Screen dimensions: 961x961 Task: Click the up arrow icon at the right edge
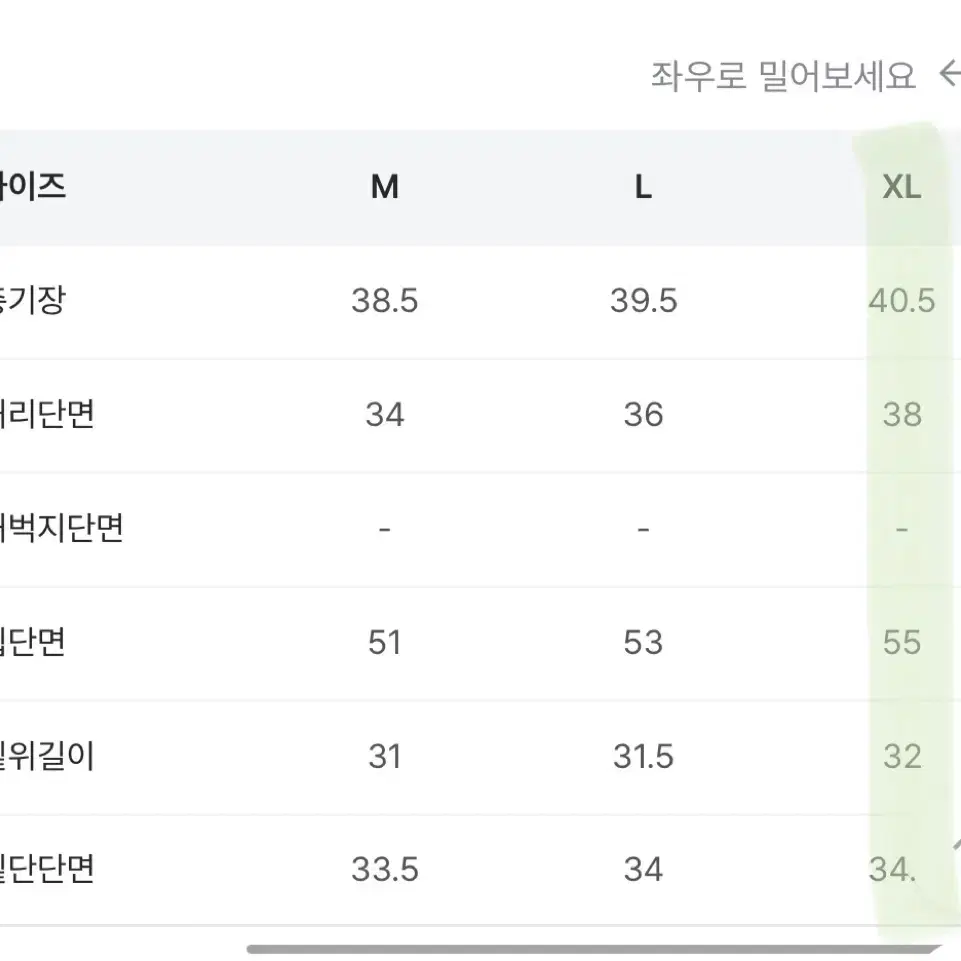pyautogui.click(x=957, y=846)
